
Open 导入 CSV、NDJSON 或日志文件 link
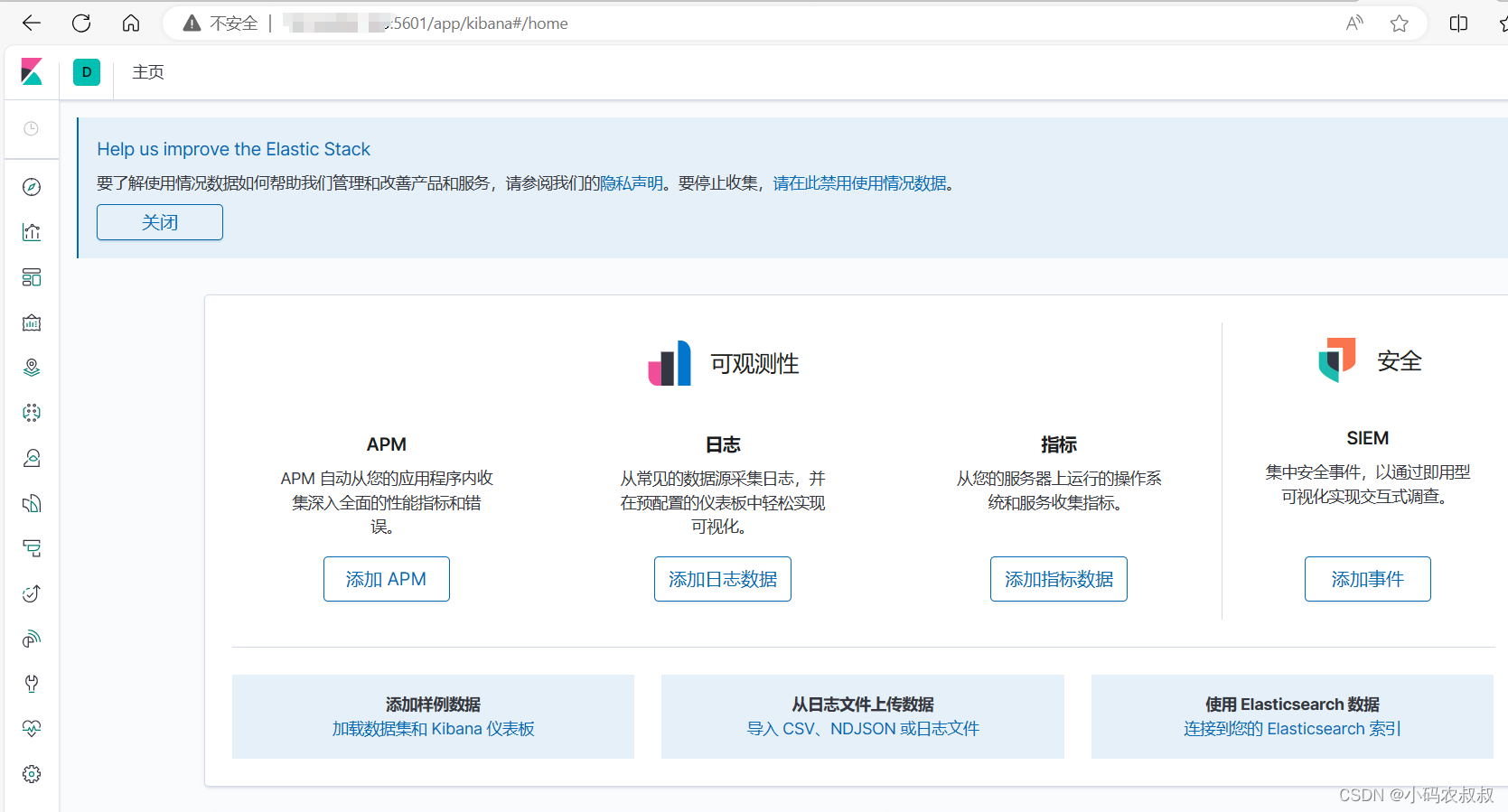click(863, 729)
